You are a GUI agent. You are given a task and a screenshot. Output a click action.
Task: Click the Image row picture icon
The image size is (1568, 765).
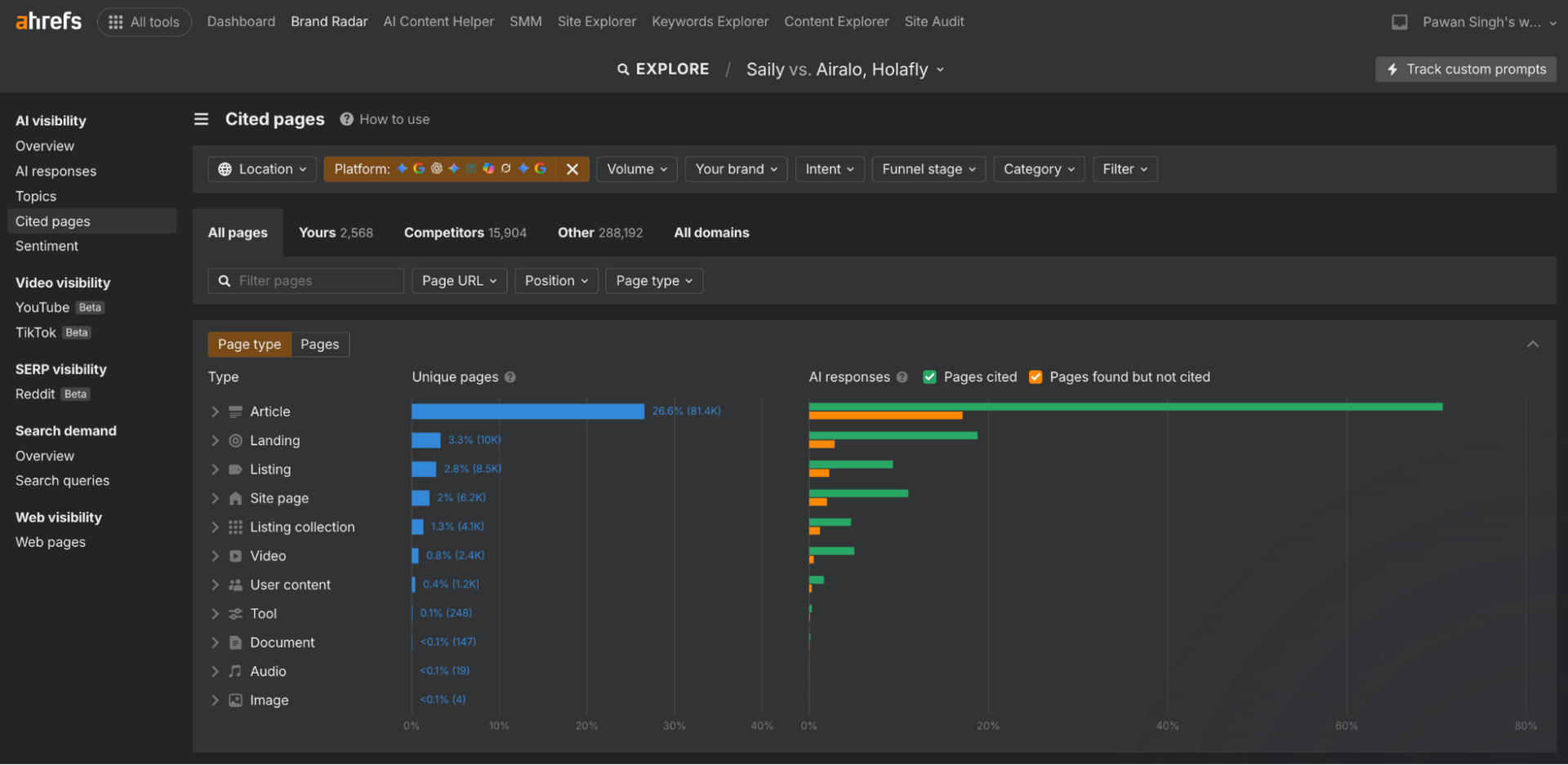(x=235, y=701)
